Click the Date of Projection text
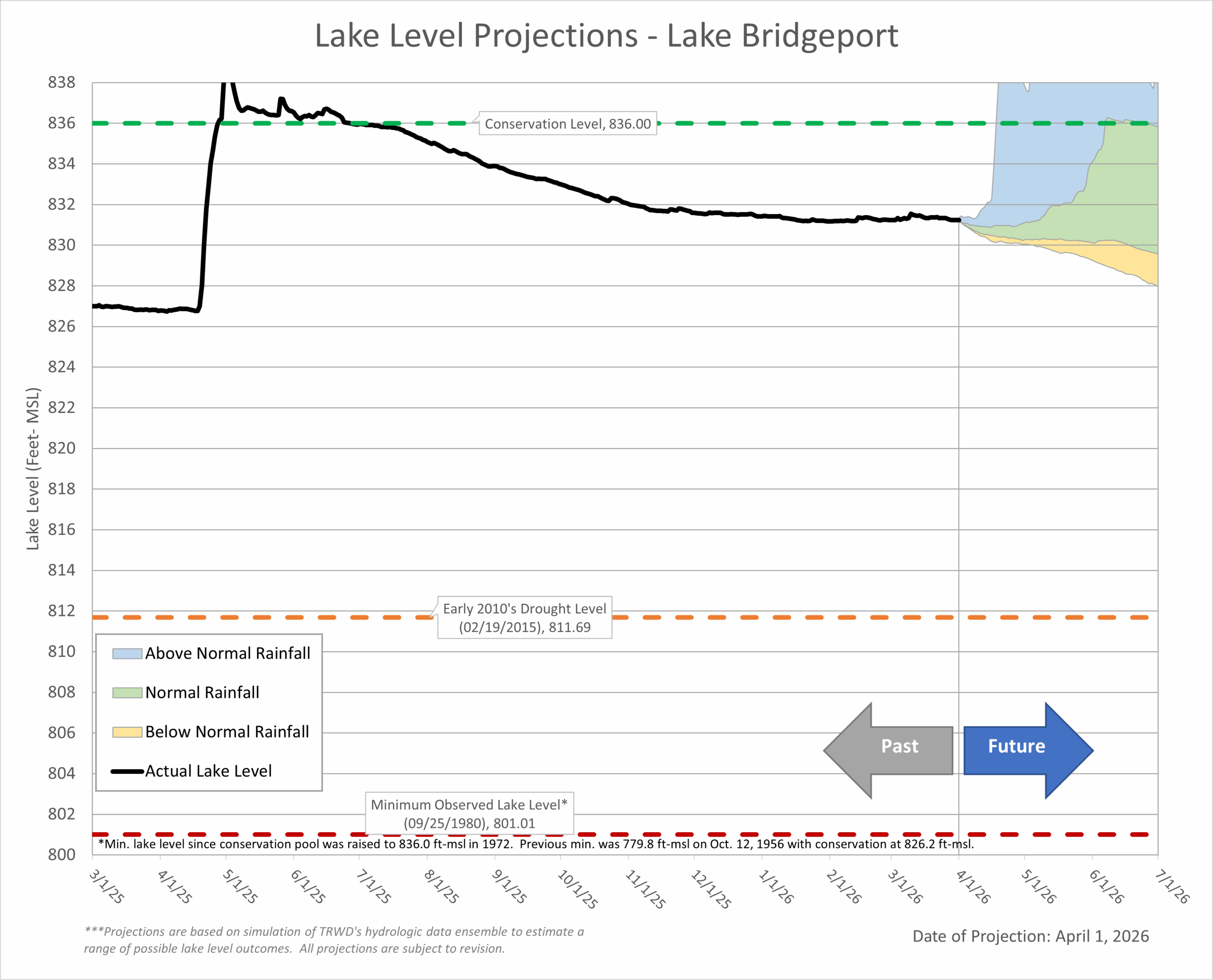The image size is (1213, 980). (1030, 936)
